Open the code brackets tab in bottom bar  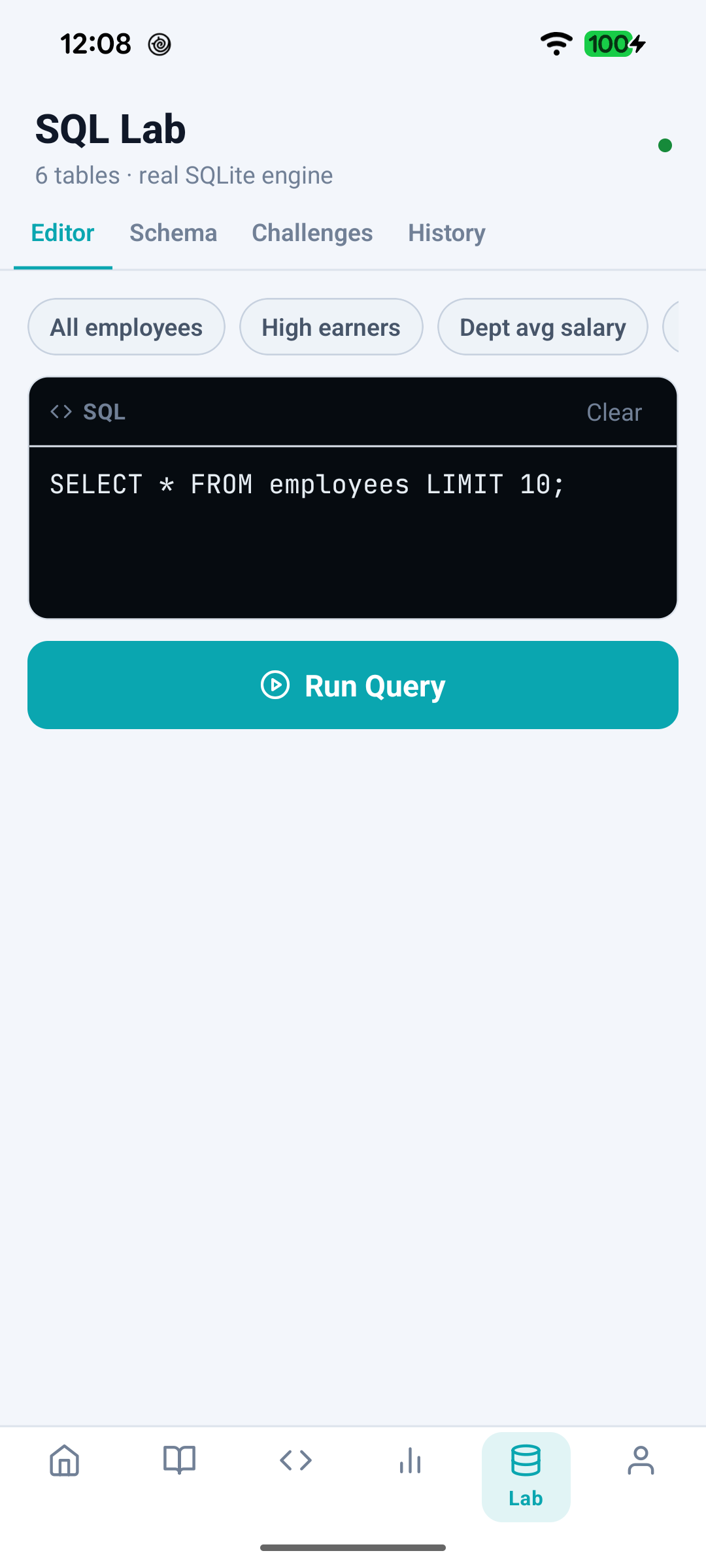click(x=295, y=1460)
